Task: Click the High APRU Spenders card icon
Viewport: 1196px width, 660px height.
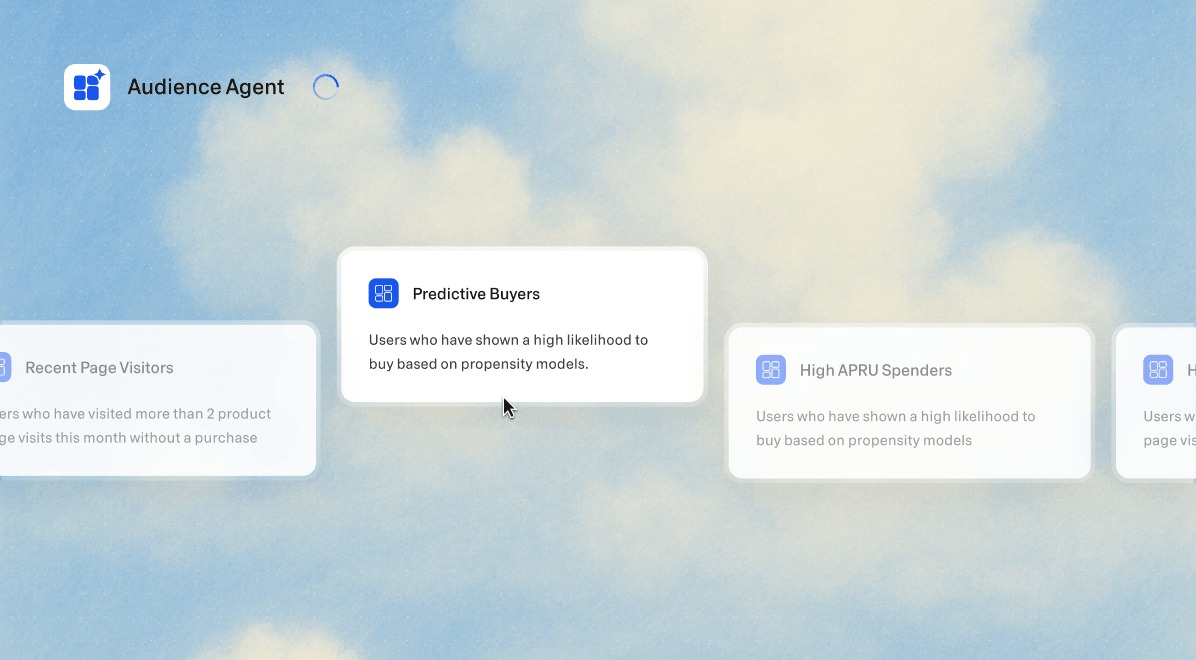Action: tap(771, 370)
